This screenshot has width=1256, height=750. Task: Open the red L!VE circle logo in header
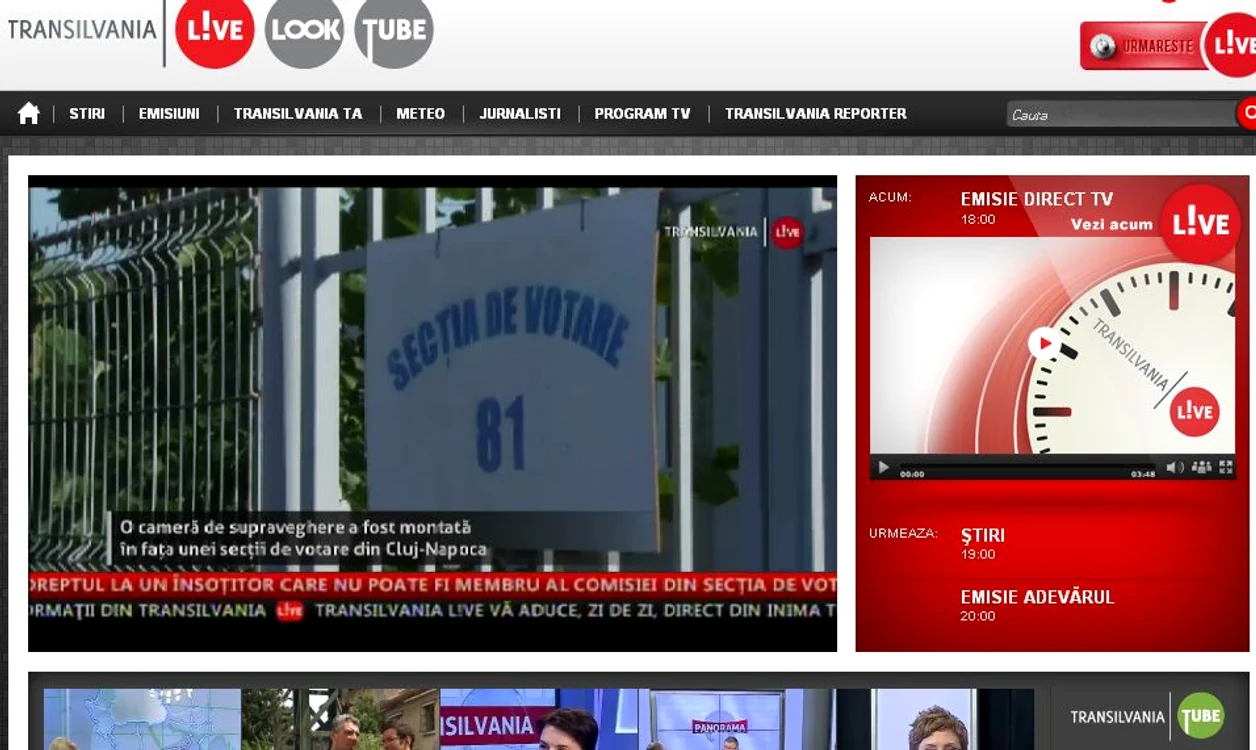pyautogui.click(x=215, y=29)
